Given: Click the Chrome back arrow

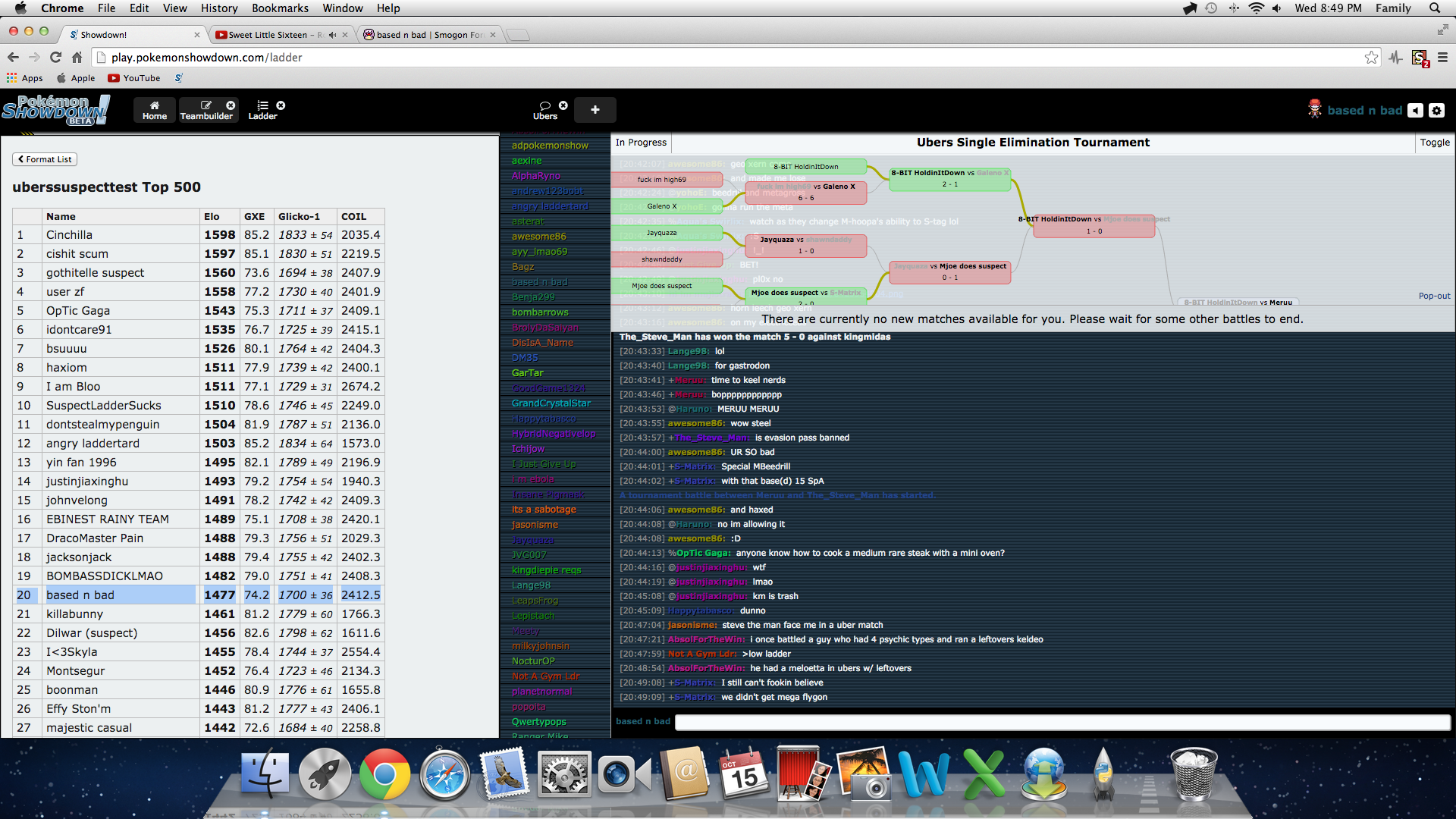Looking at the screenshot, I should 14,58.
